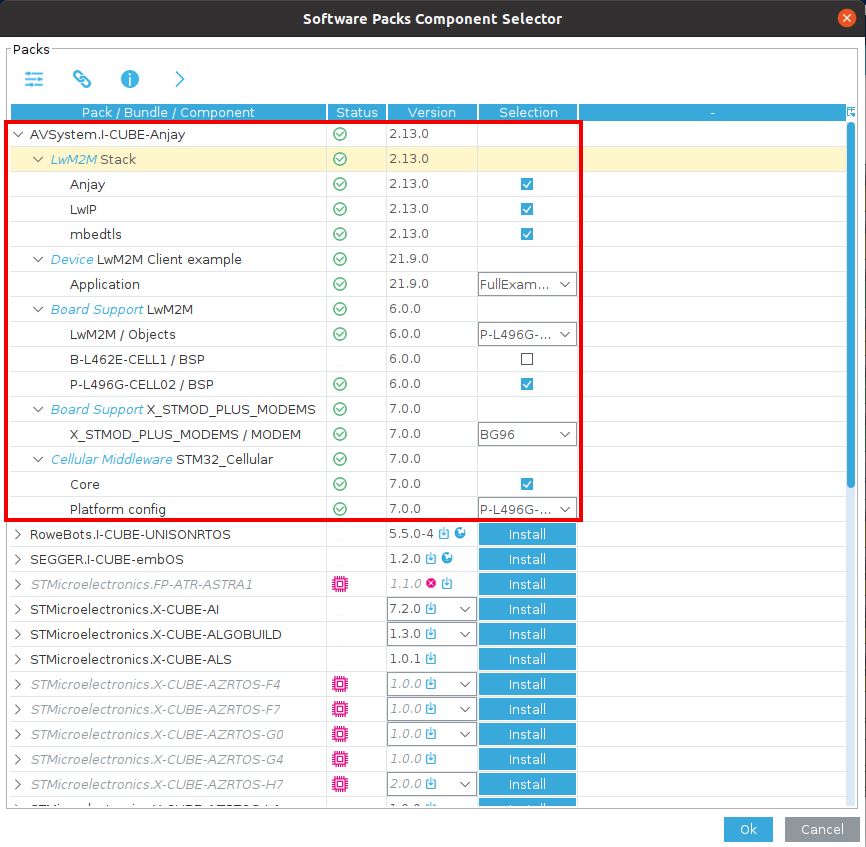The width and height of the screenshot is (866, 847).
Task: Click the green status check for AVSystem.I-CUBE-Anjay
Action: pyautogui.click(x=340, y=134)
